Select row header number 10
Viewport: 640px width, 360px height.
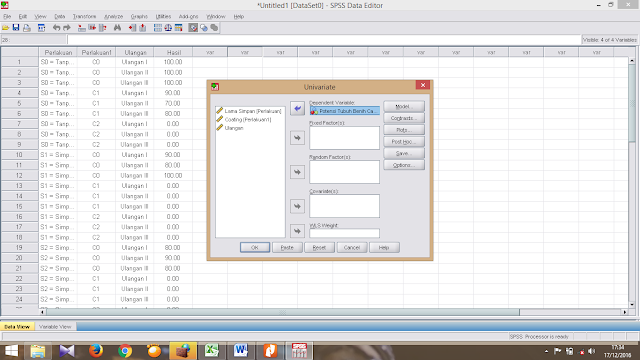(x=19, y=155)
